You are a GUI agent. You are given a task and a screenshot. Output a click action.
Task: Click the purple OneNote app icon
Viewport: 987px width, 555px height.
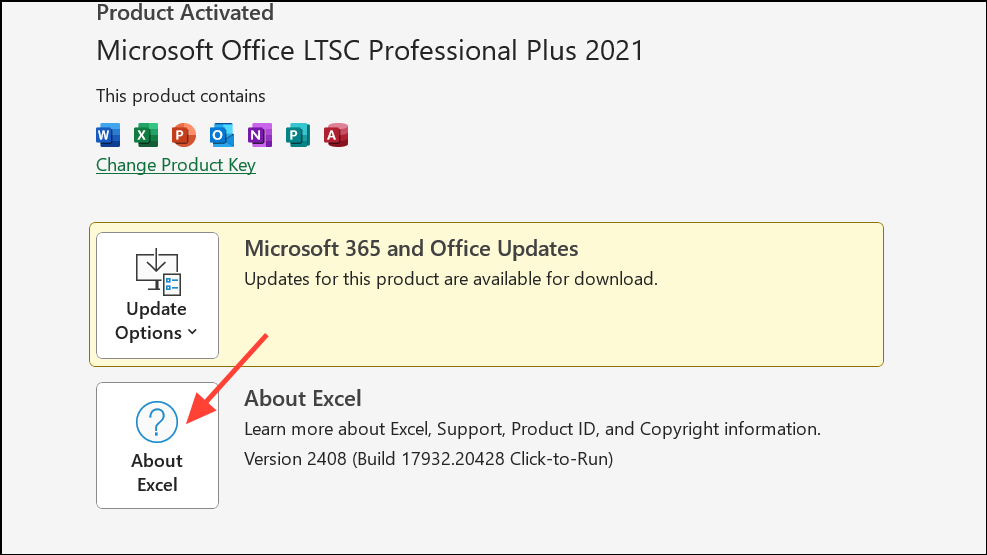pyautogui.click(x=260, y=135)
